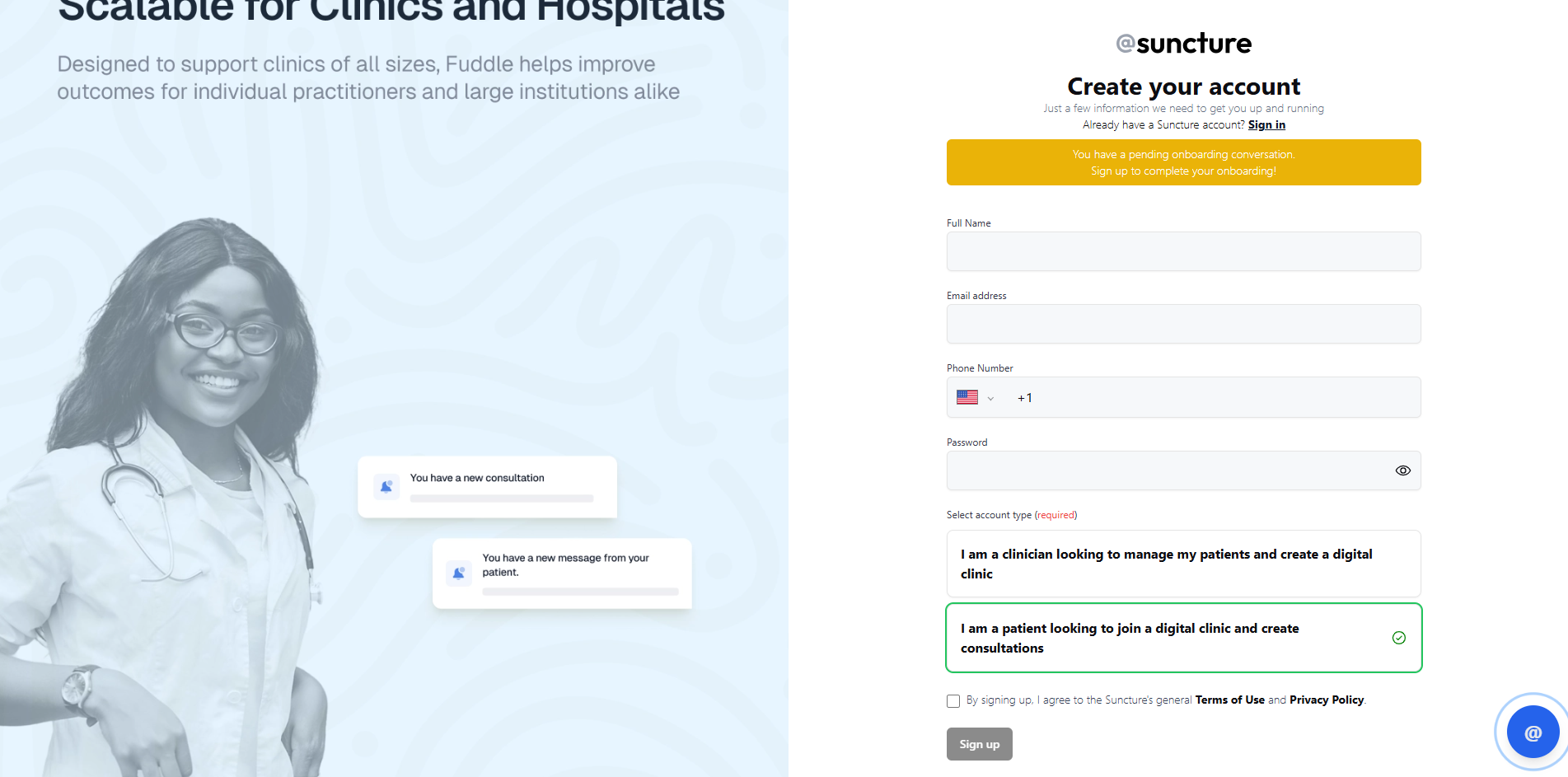Show password using the eye icon
Image resolution: width=1568 pixels, height=777 pixels.
coord(1402,470)
